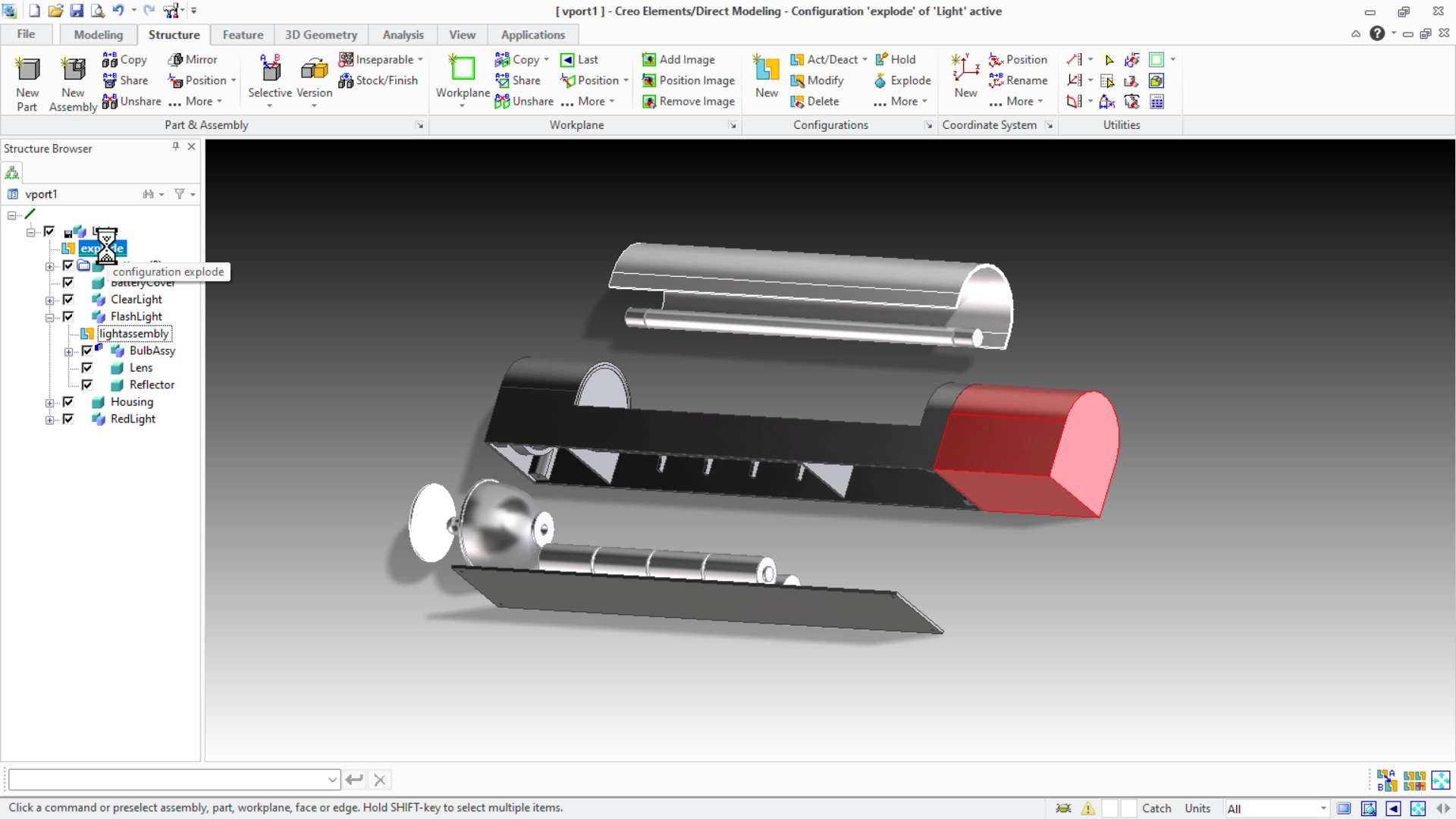The width and height of the screenshot is (1456, 819).
Task: Click the command line input field
Action: tap(174, 780)
